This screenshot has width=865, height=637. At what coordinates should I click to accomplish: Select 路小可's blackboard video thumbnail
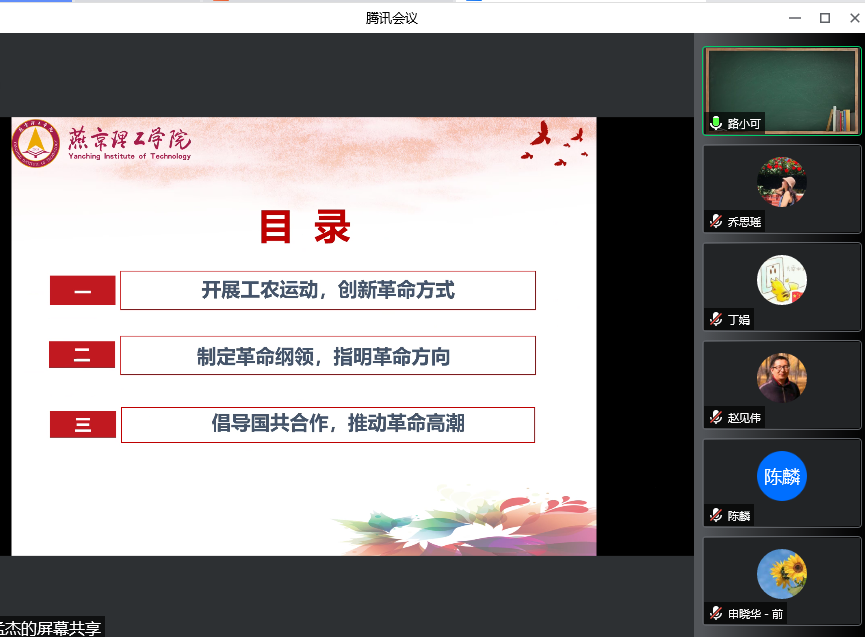tap(781, 88)
